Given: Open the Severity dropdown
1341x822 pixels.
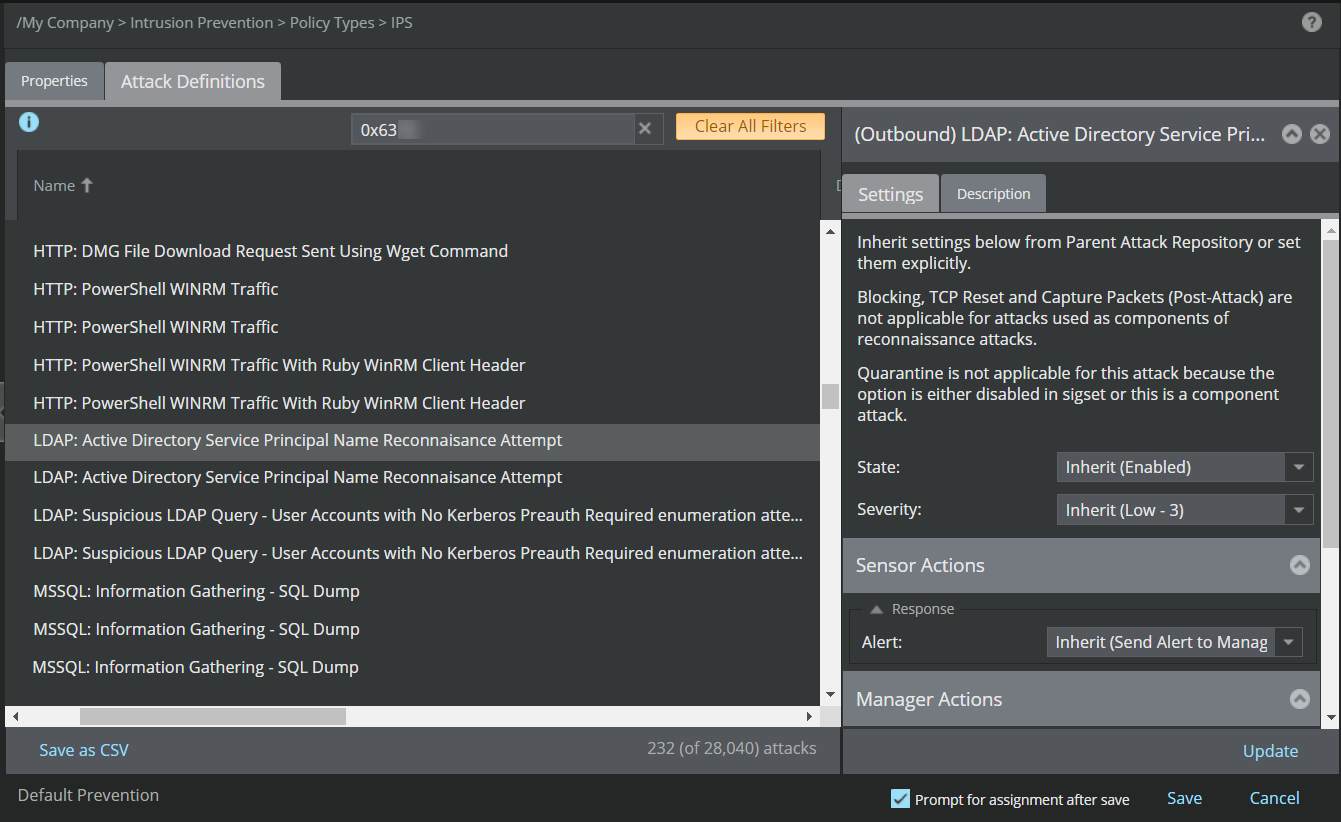Looking at the screenshot, I should [x=1298, y=510].
